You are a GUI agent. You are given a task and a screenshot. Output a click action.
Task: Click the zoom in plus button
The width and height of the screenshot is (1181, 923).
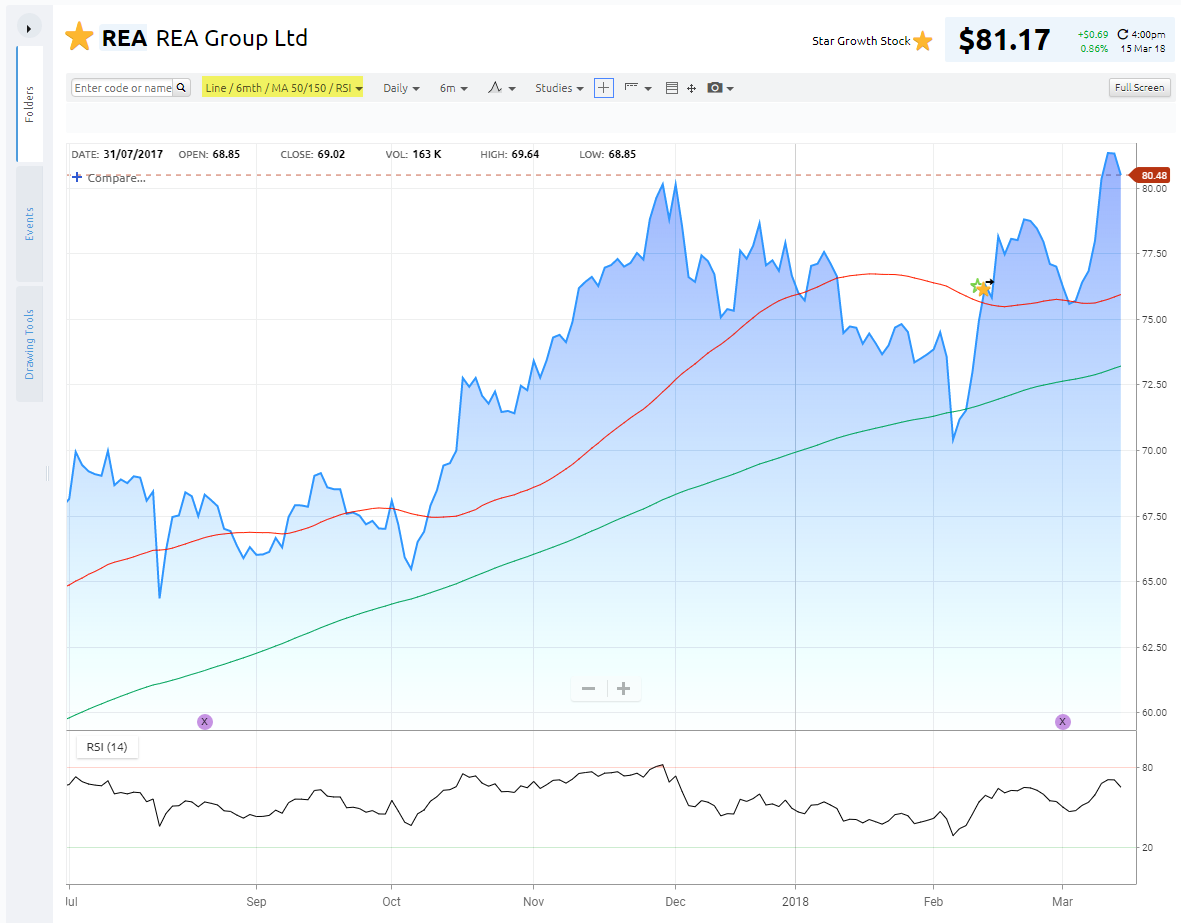coord(624,689)
